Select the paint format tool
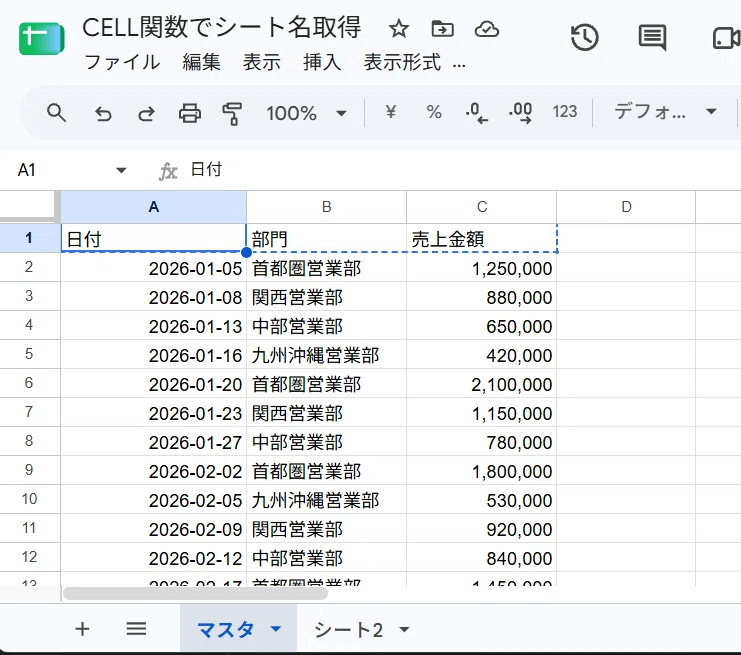Viewport: 741px width, 655px height. 232,114
